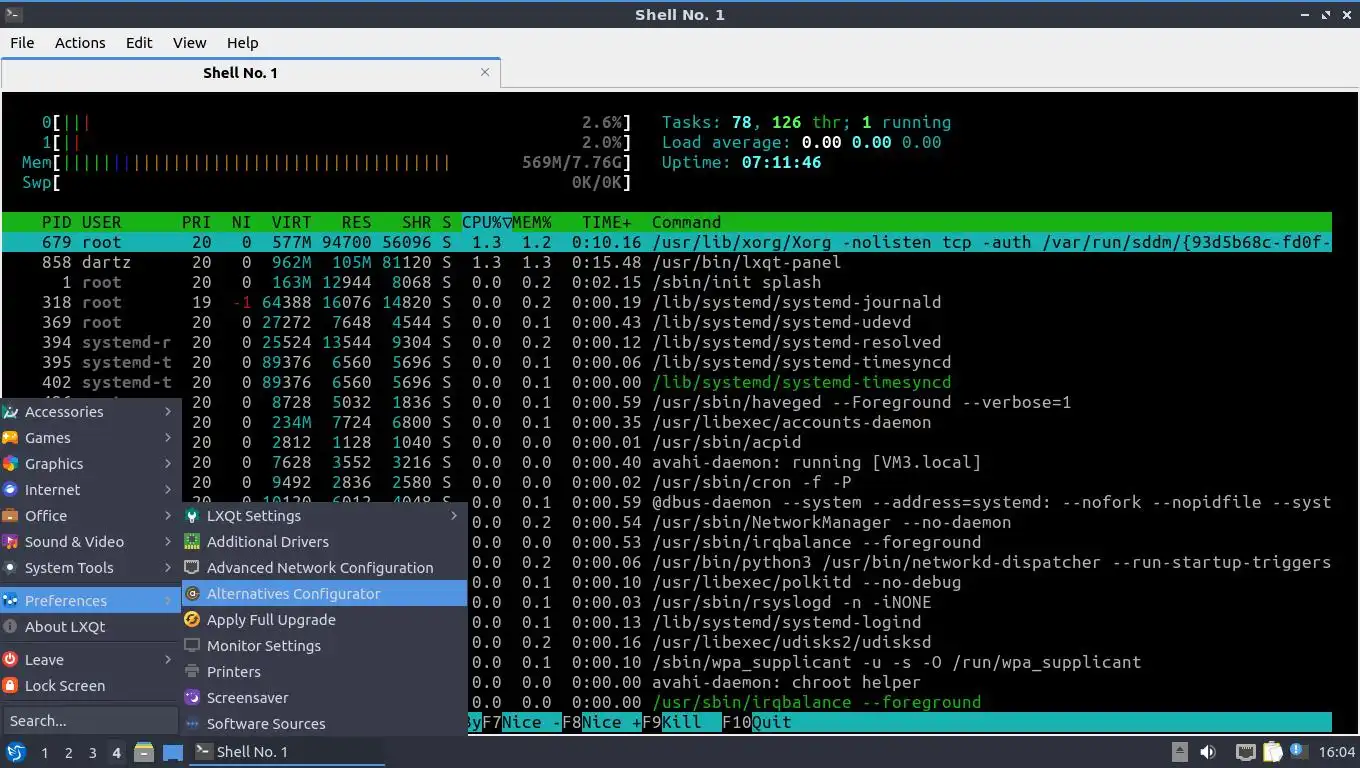Viewport: 1360px width, 768px height.
Task: Click the Sound & Video icon
Action: (x=10, y=542)
